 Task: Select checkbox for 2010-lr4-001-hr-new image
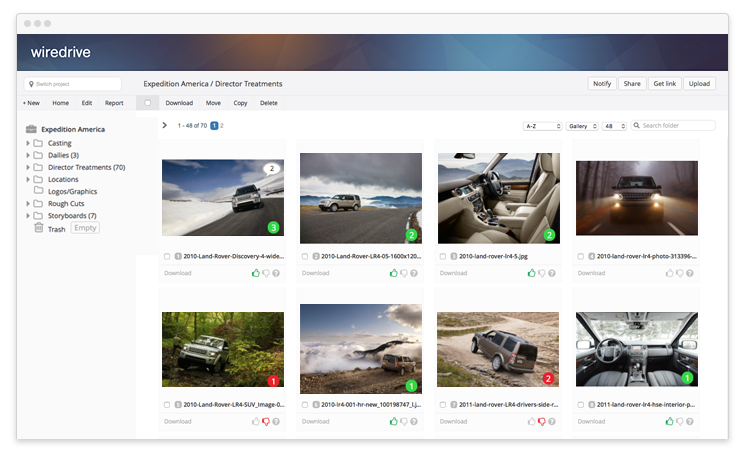(305, 405)
